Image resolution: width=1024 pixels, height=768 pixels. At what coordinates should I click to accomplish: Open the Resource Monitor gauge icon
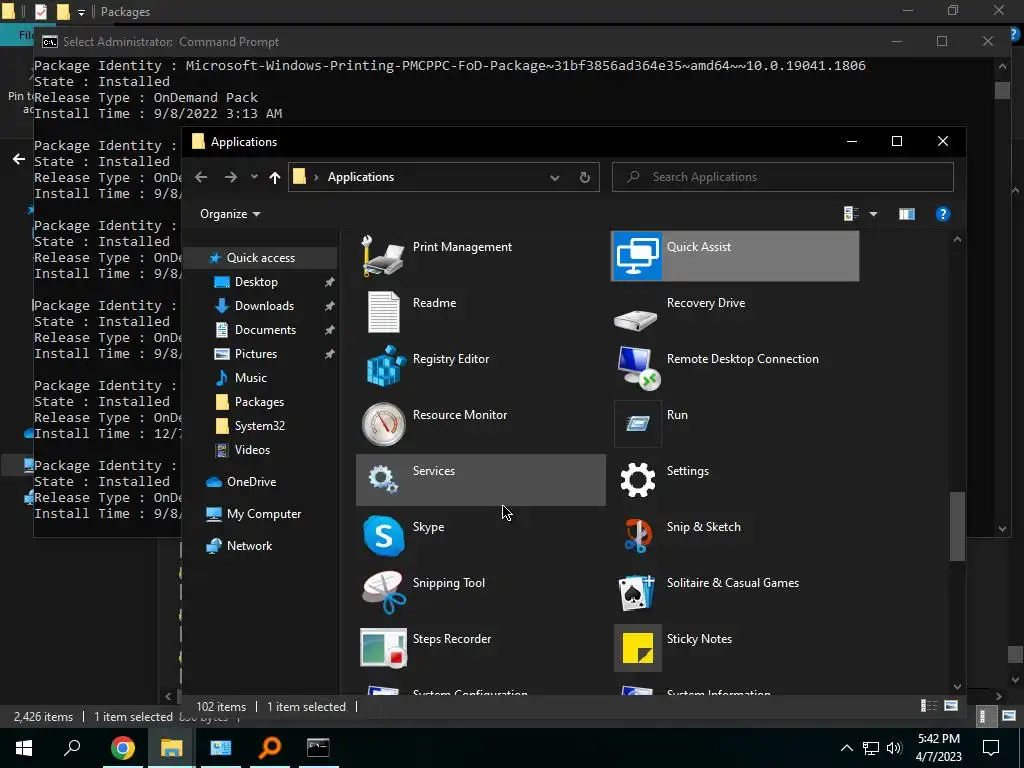[x=383, y=424]
